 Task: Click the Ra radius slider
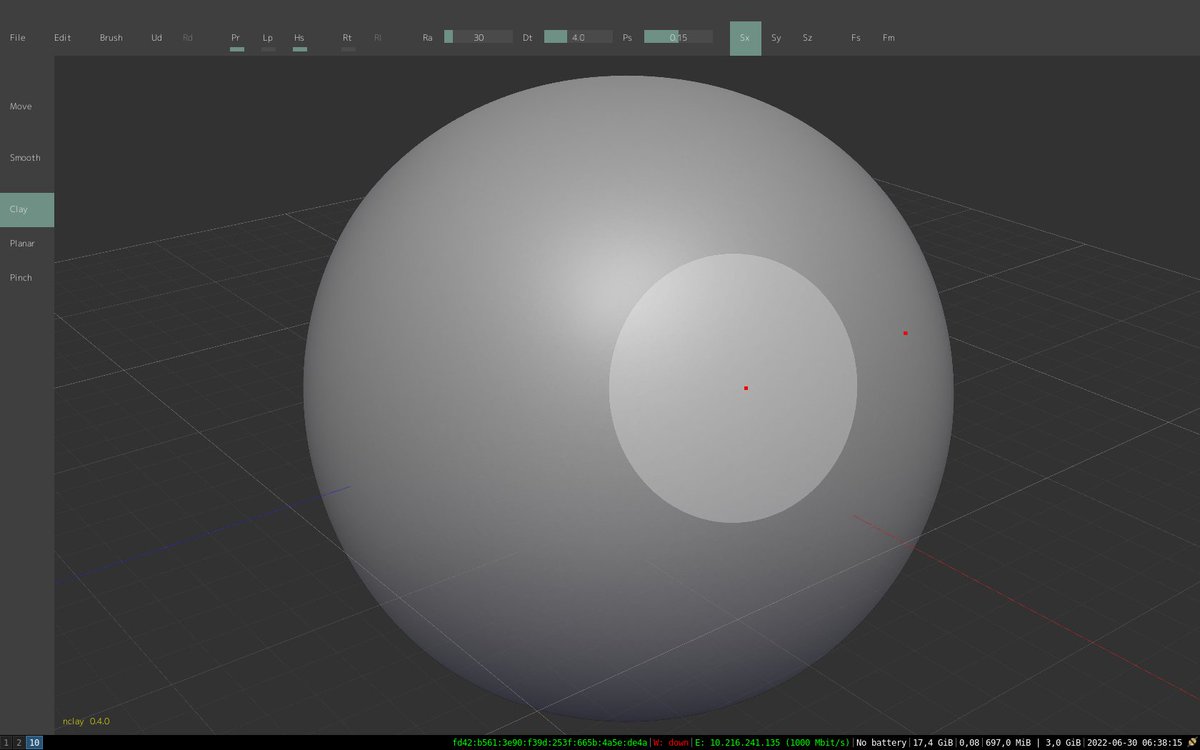477,36
